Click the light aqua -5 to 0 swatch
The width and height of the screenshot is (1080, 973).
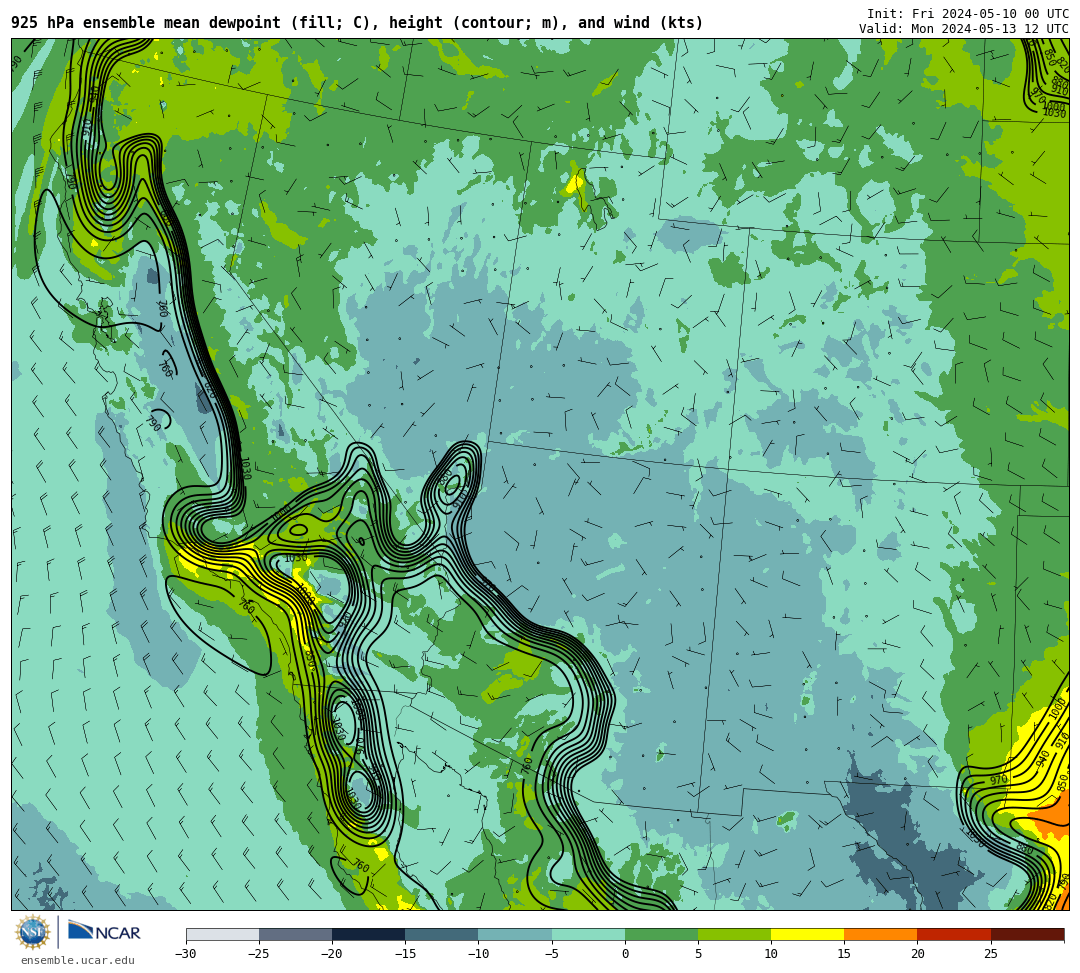click(x=588, y=934)
